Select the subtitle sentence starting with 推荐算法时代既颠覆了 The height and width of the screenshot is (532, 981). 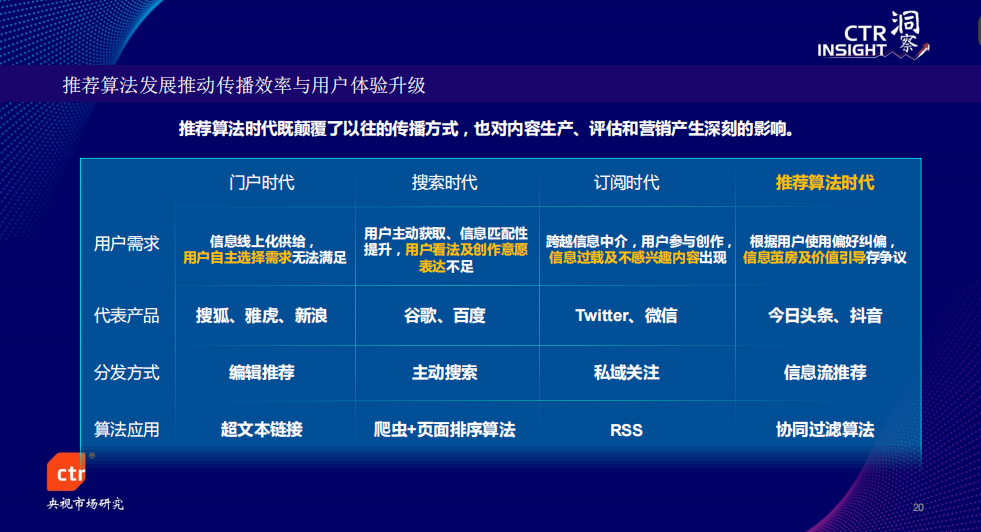[486, 129]
